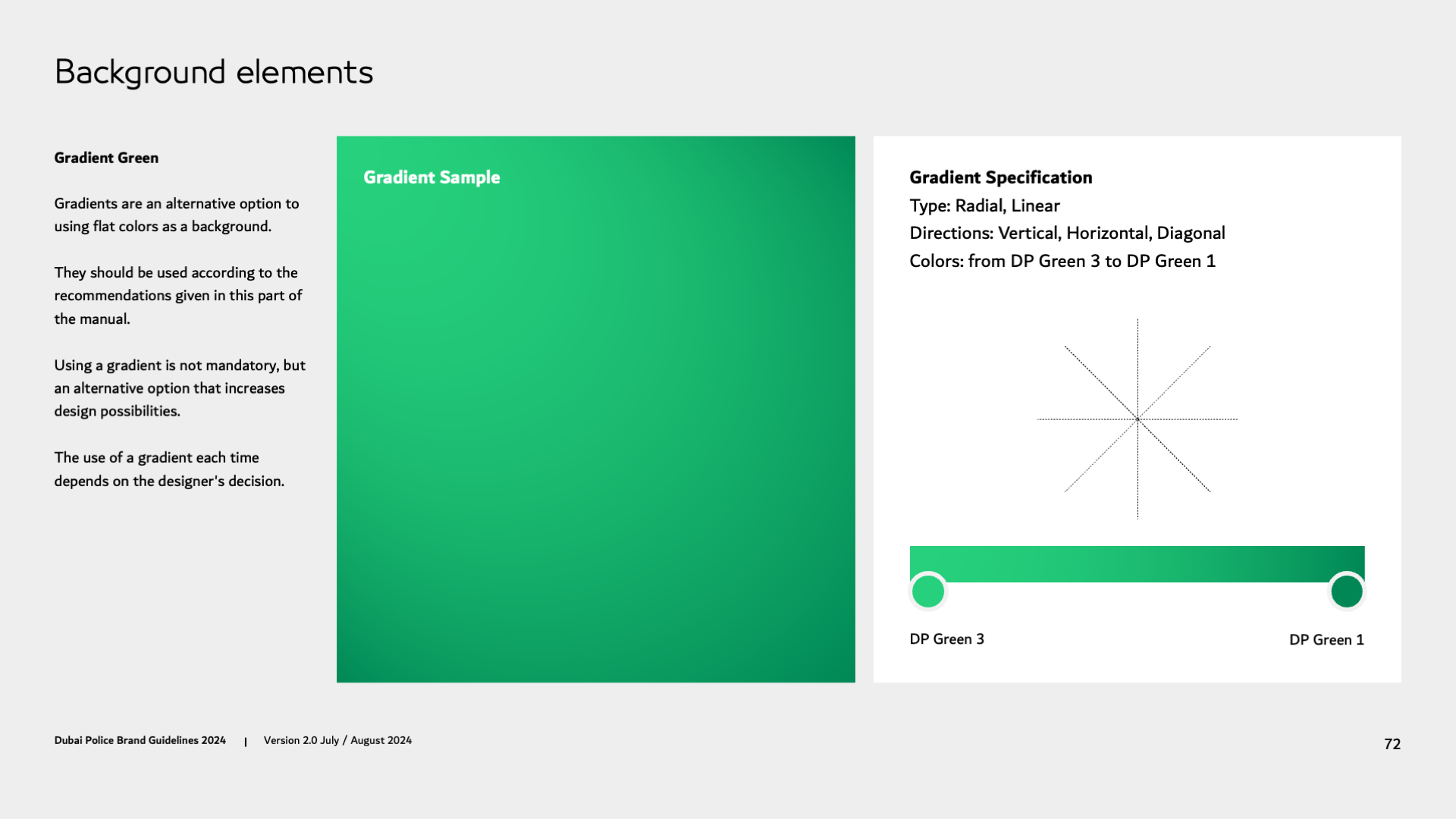1456x819 pixels.
Task: Click the DP Green 3 label
Action: point(946,639)
